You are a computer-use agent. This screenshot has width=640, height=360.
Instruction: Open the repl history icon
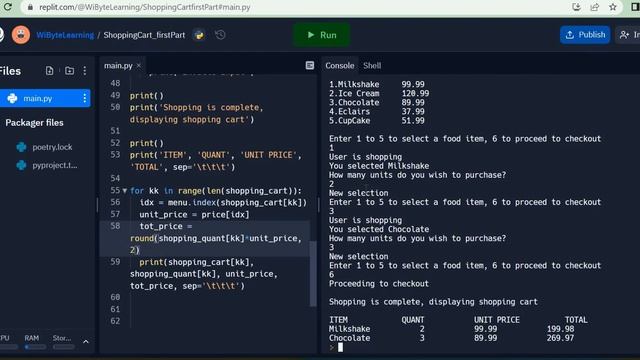(x=220, y=35)
